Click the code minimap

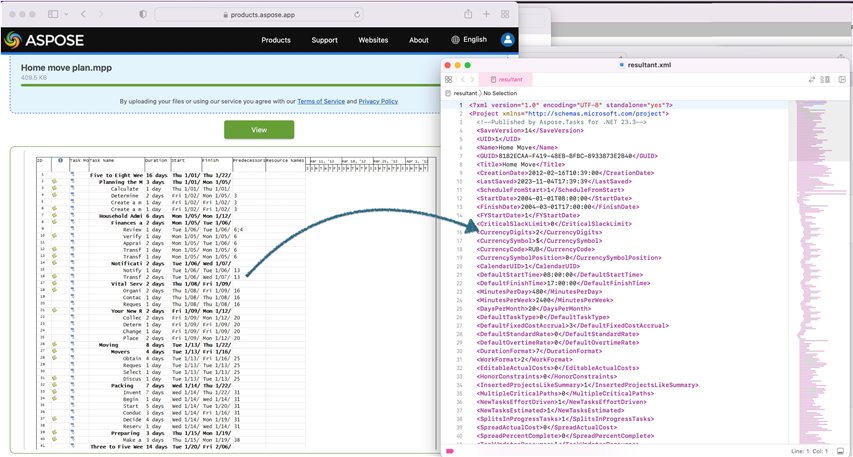coord(821,272)
